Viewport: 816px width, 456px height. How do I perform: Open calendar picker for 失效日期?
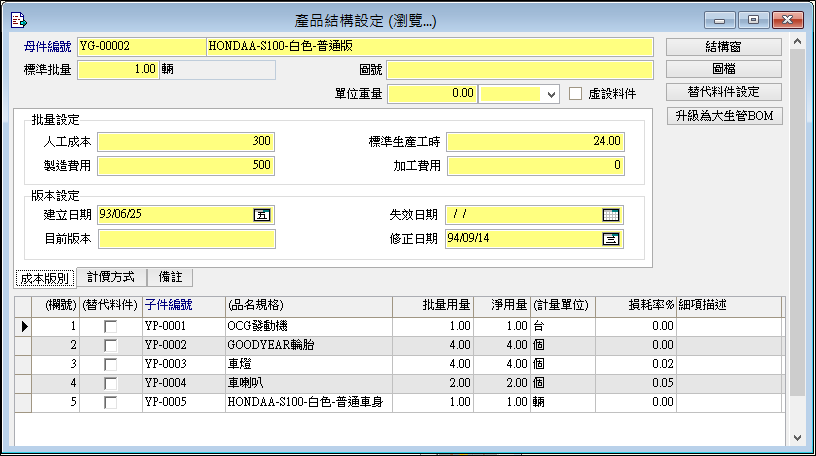tap(611, 214)
